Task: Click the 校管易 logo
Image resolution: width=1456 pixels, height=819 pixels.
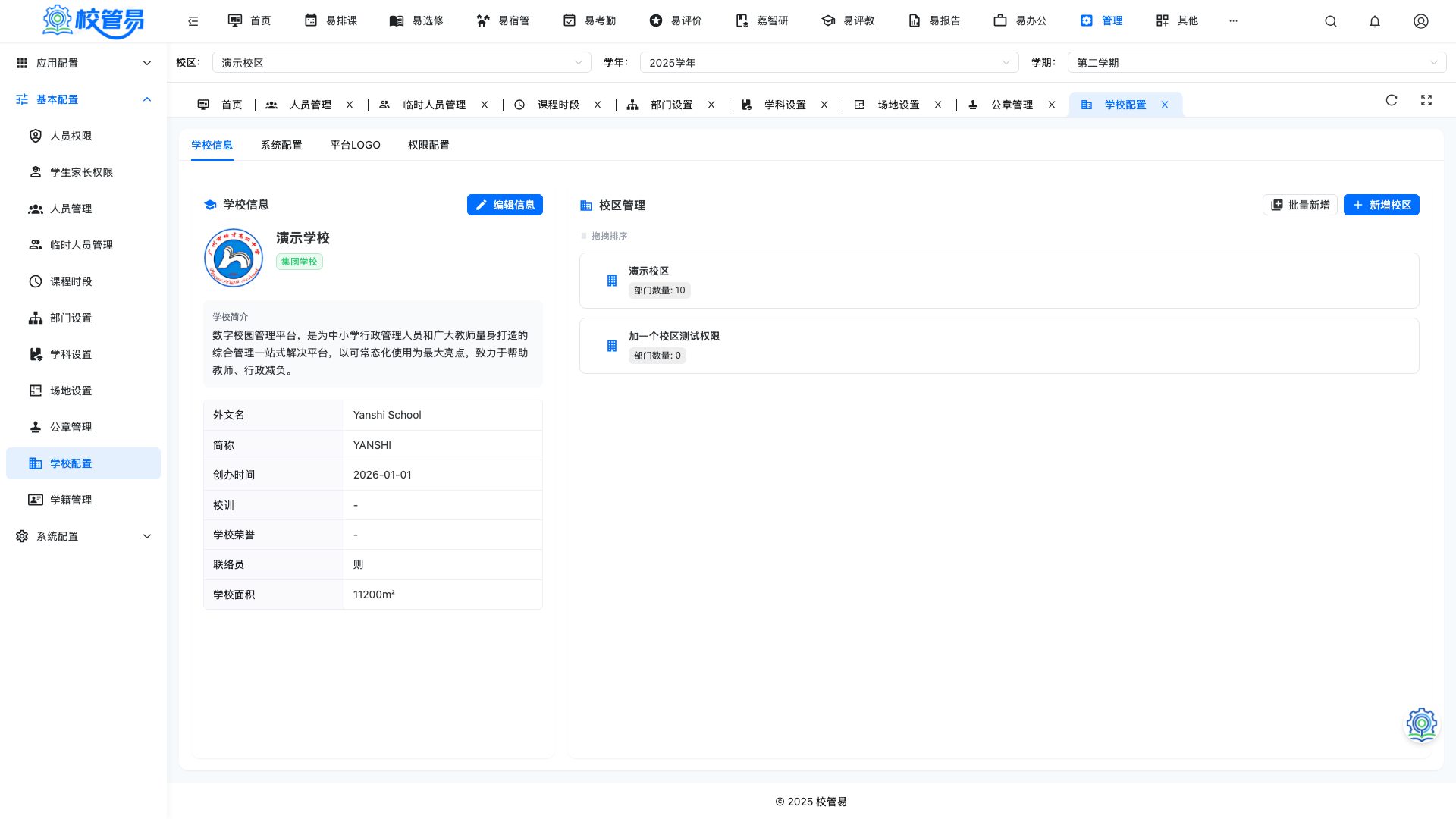Action: tap(93, 21)
